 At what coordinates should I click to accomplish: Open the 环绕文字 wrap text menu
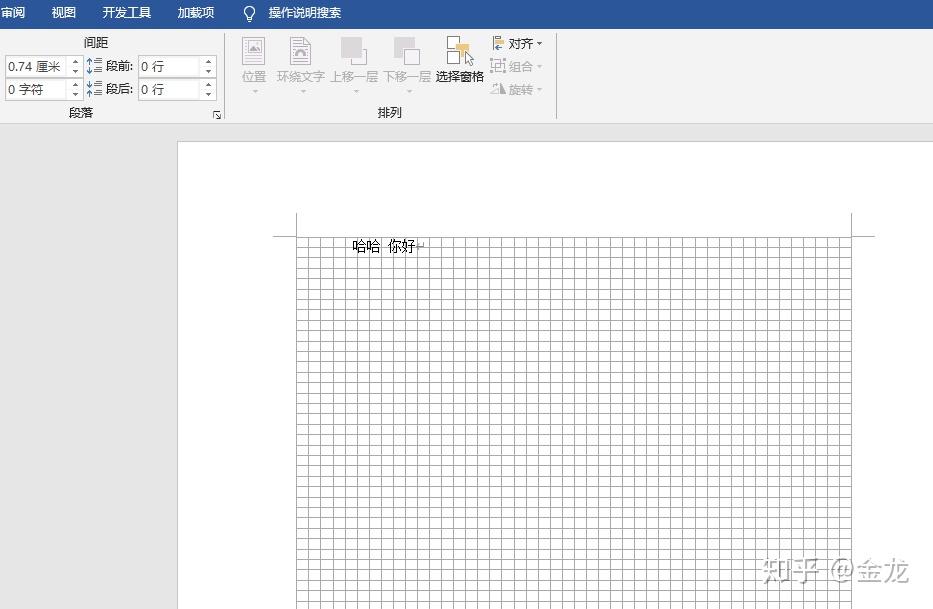coord(300,65)
